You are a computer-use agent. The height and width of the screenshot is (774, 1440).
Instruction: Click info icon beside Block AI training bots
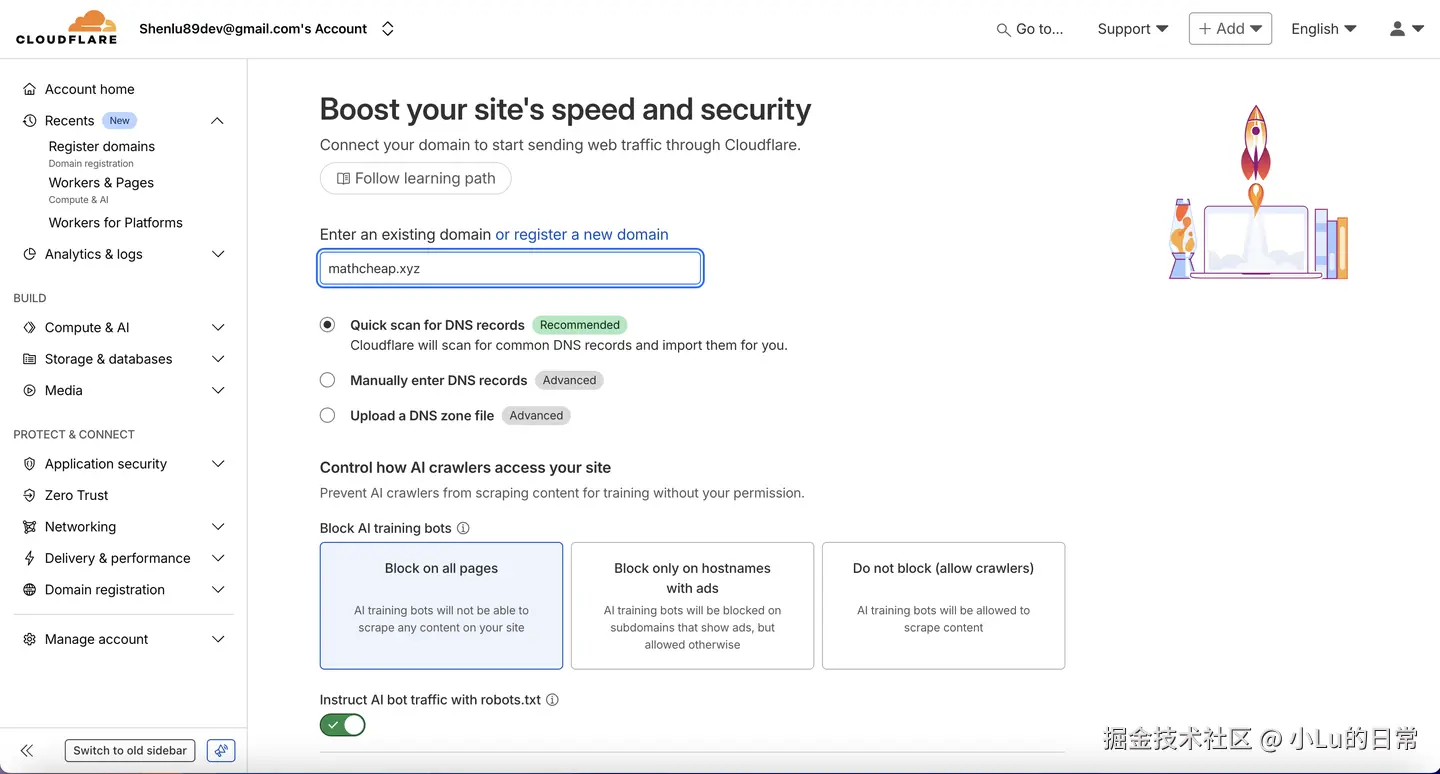coord(463,528)
